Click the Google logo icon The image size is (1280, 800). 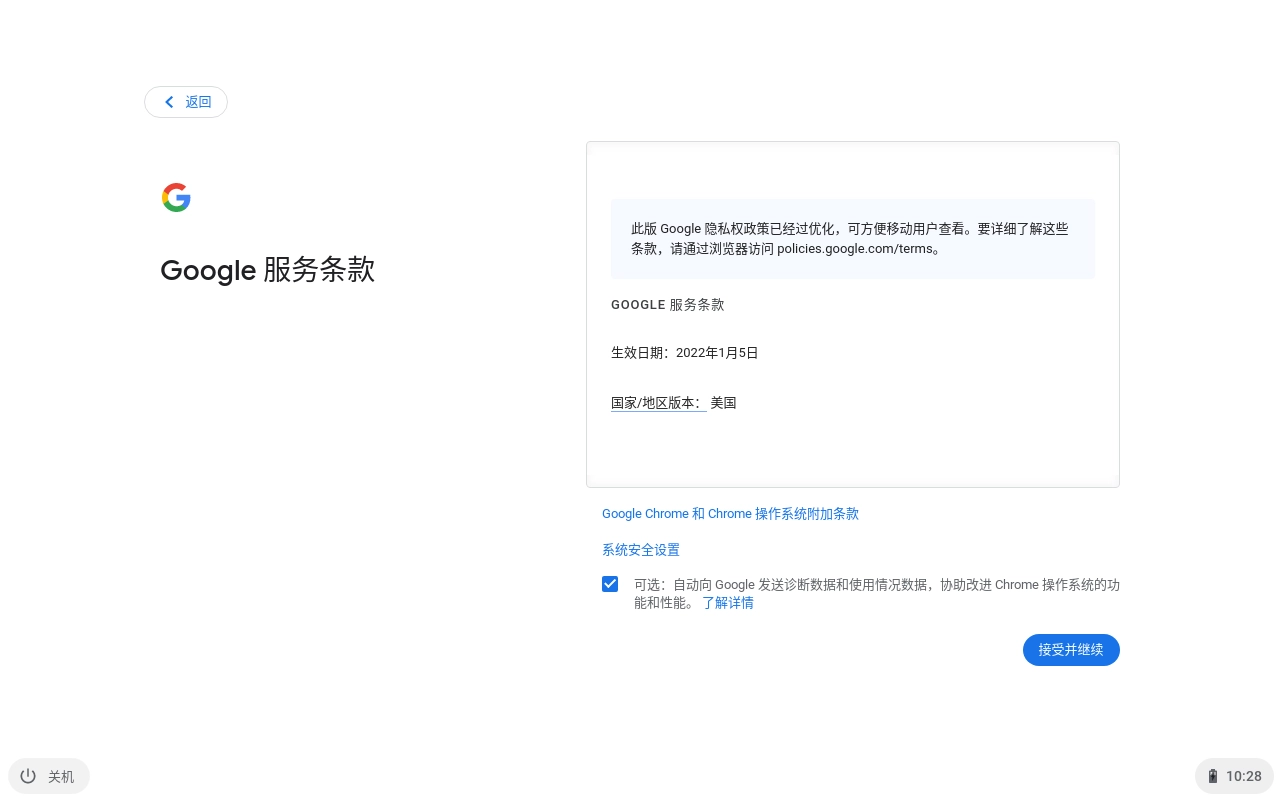(176, 198)
